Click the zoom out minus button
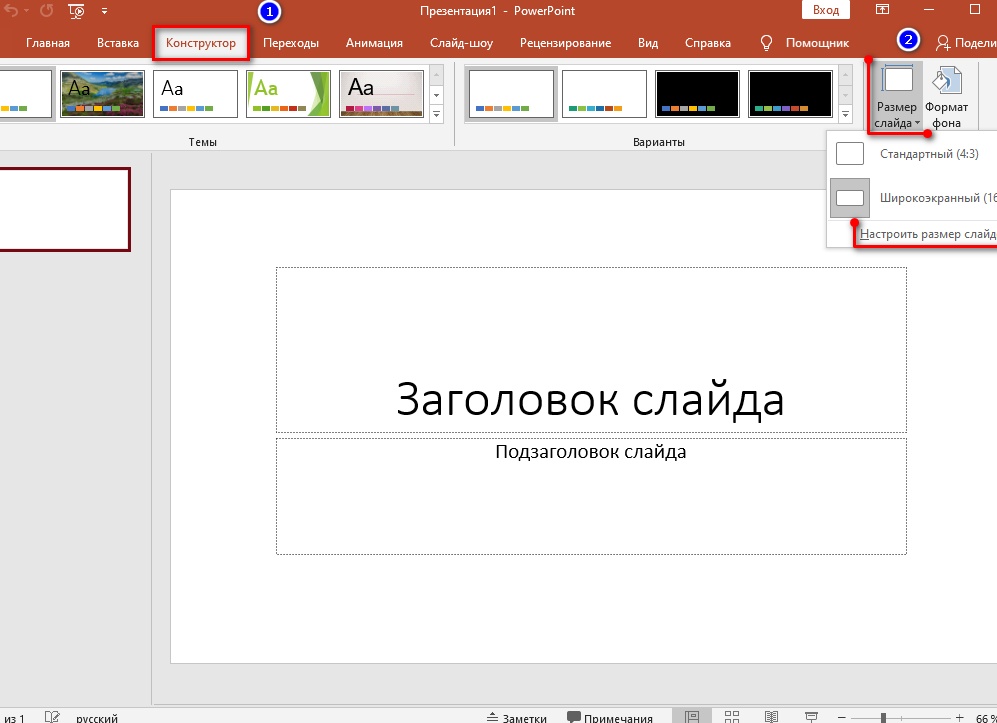Image resolution: width=997 pixels, height=723 pixels. pyautogui.click(x=842, y=718)
